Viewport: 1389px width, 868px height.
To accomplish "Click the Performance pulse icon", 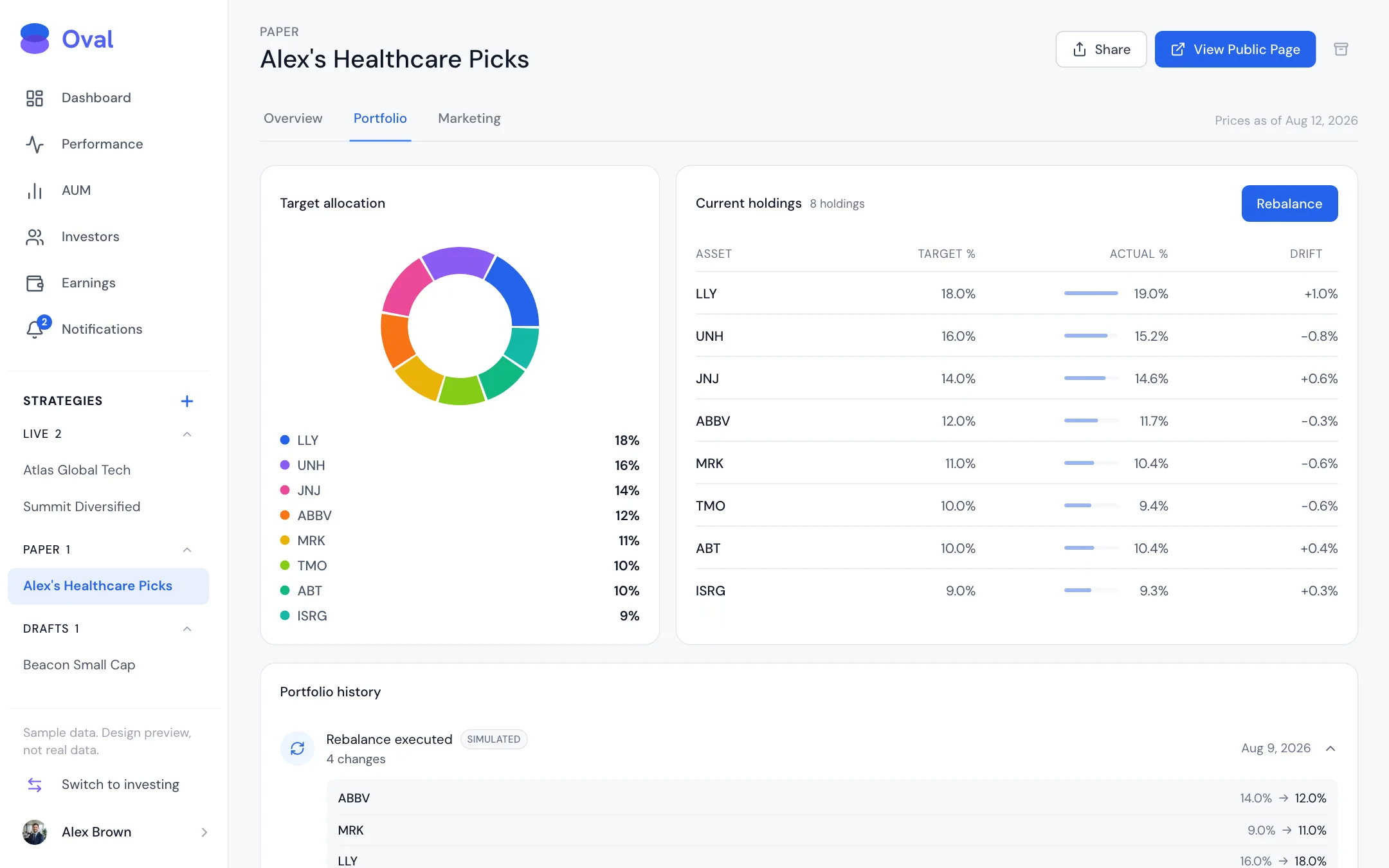I will (35, 144).
